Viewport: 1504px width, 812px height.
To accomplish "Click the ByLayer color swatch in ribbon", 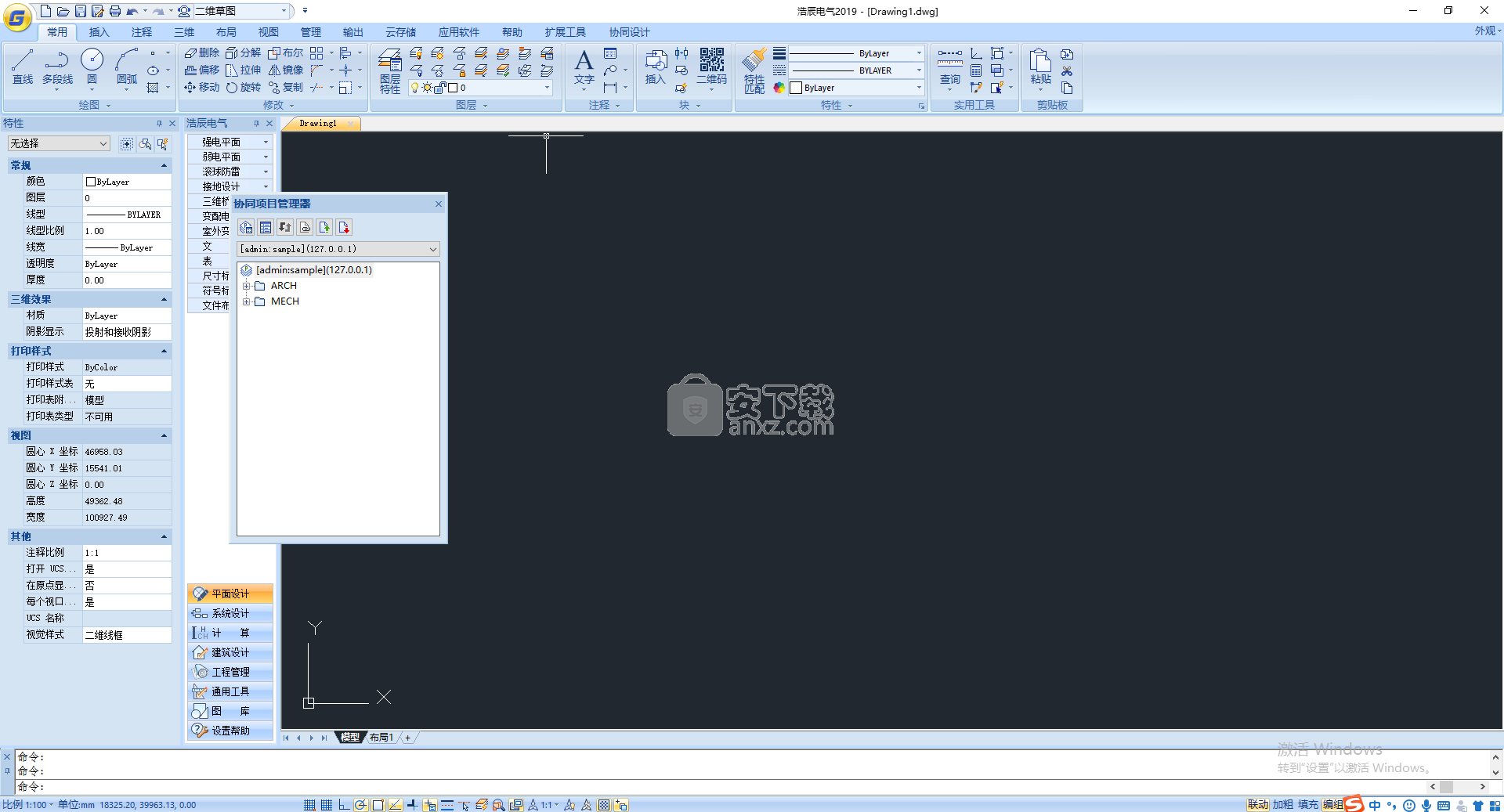I will click(797, 88).
